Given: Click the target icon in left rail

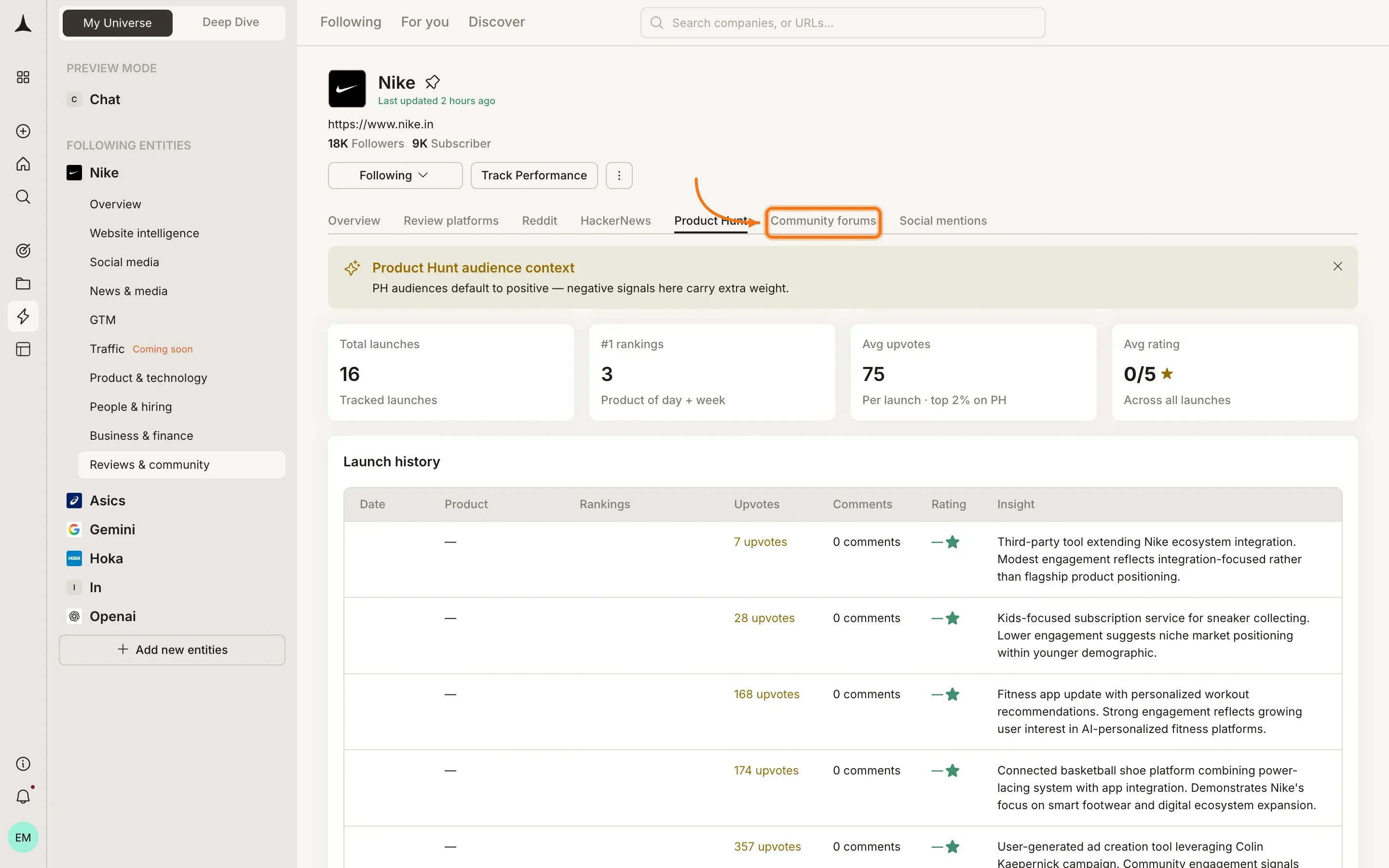Looking at the screenshot, I should click(23, 251).
